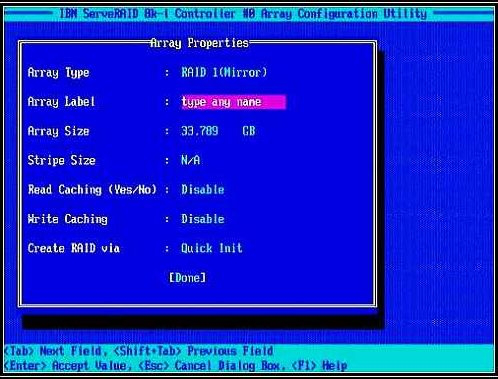This screenshot has height=379, width=498.
Task: Click the Write Caching label
Action: [x=68, y=219]
